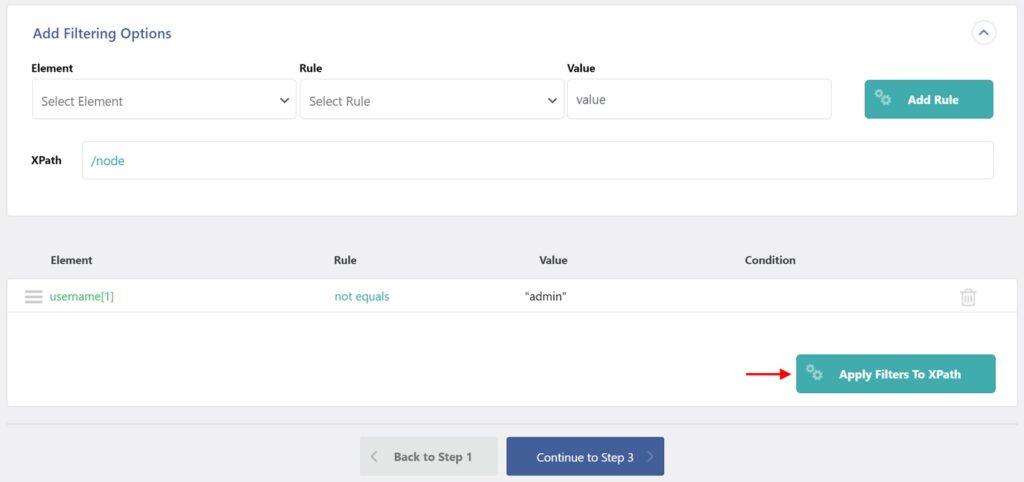Delete the username[1] filter rule
This screenshot has height=482, width=1024.
968,297
